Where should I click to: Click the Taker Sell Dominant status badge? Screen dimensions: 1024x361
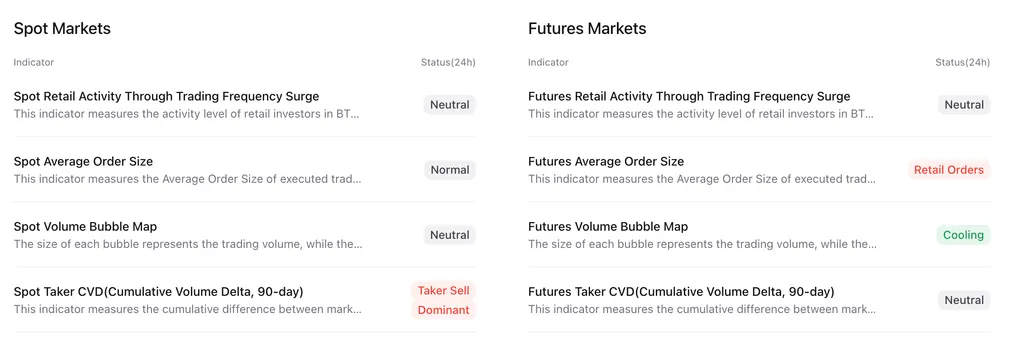pyautogui.click(x=443, y=300)
